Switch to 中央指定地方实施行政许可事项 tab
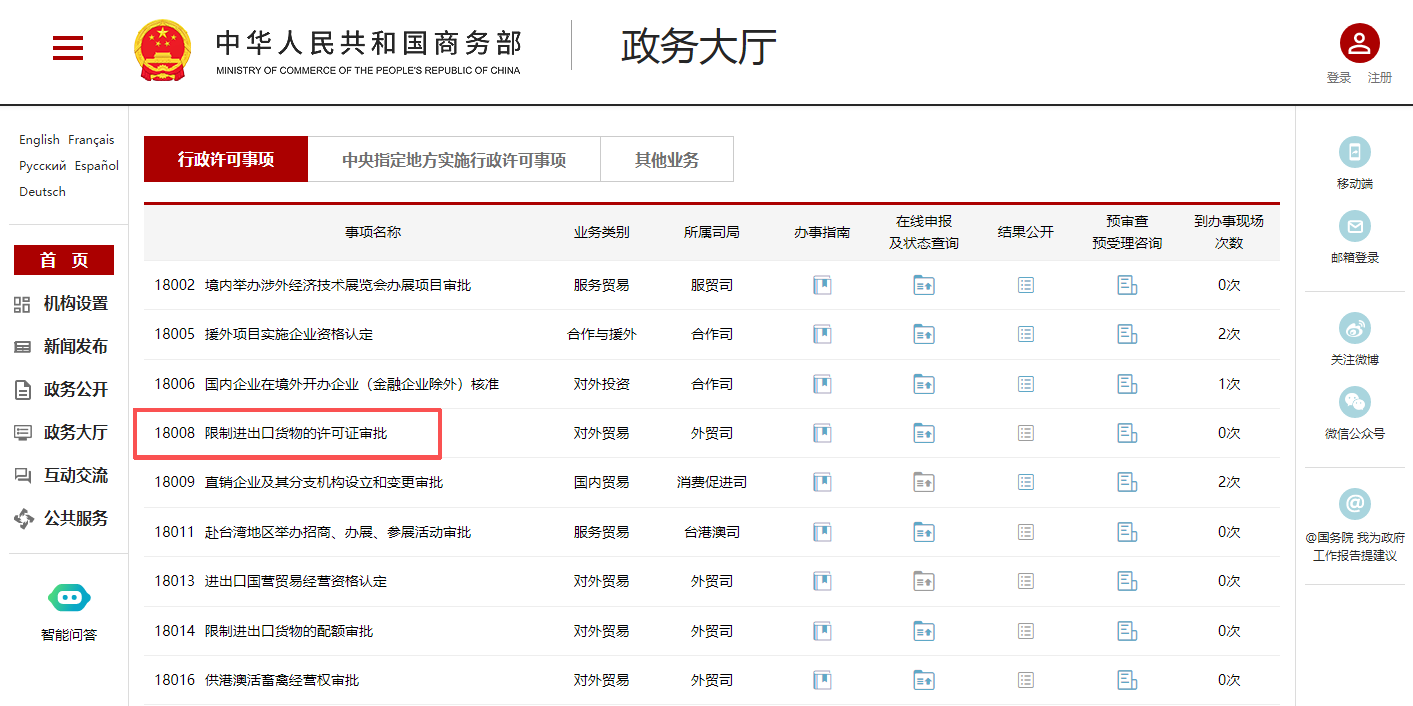 tap(454, 160)
